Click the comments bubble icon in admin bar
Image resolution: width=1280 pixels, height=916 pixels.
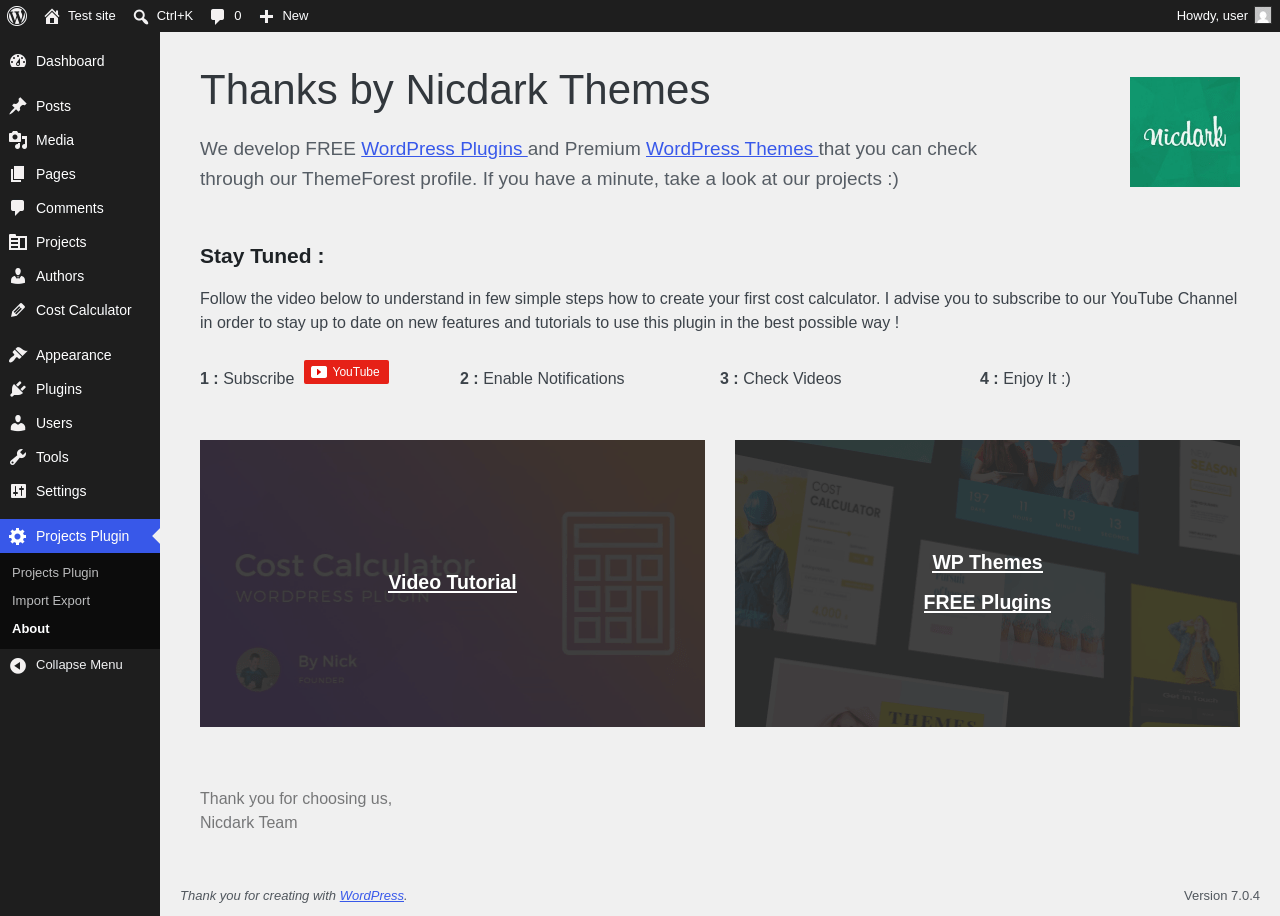(218, 16)
